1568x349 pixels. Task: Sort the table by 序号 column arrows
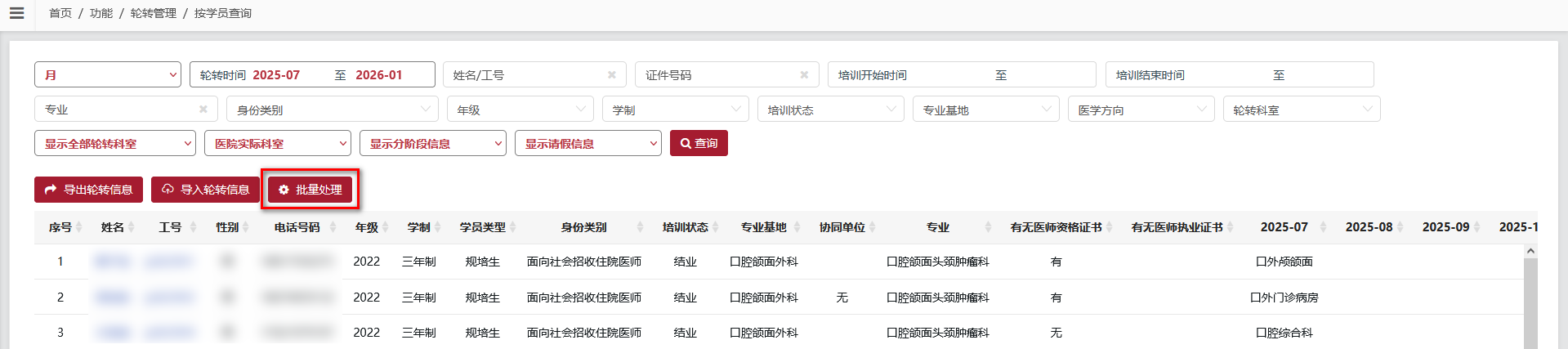[79, 227]
